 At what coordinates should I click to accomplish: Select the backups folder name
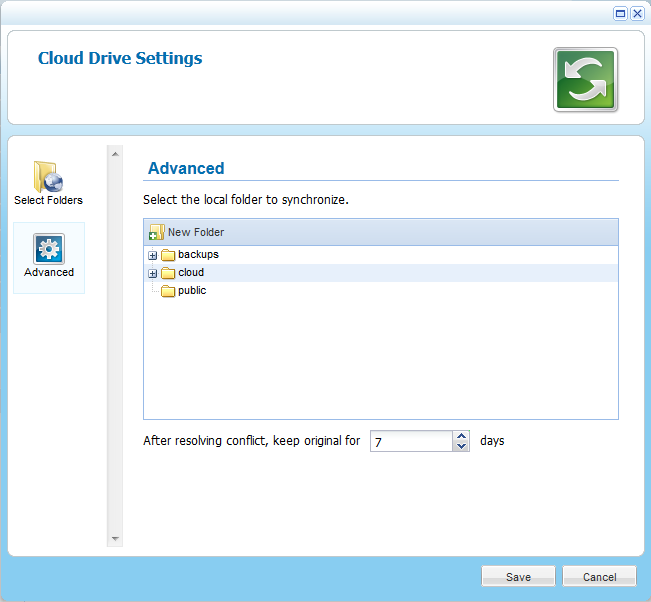point(198,255)
